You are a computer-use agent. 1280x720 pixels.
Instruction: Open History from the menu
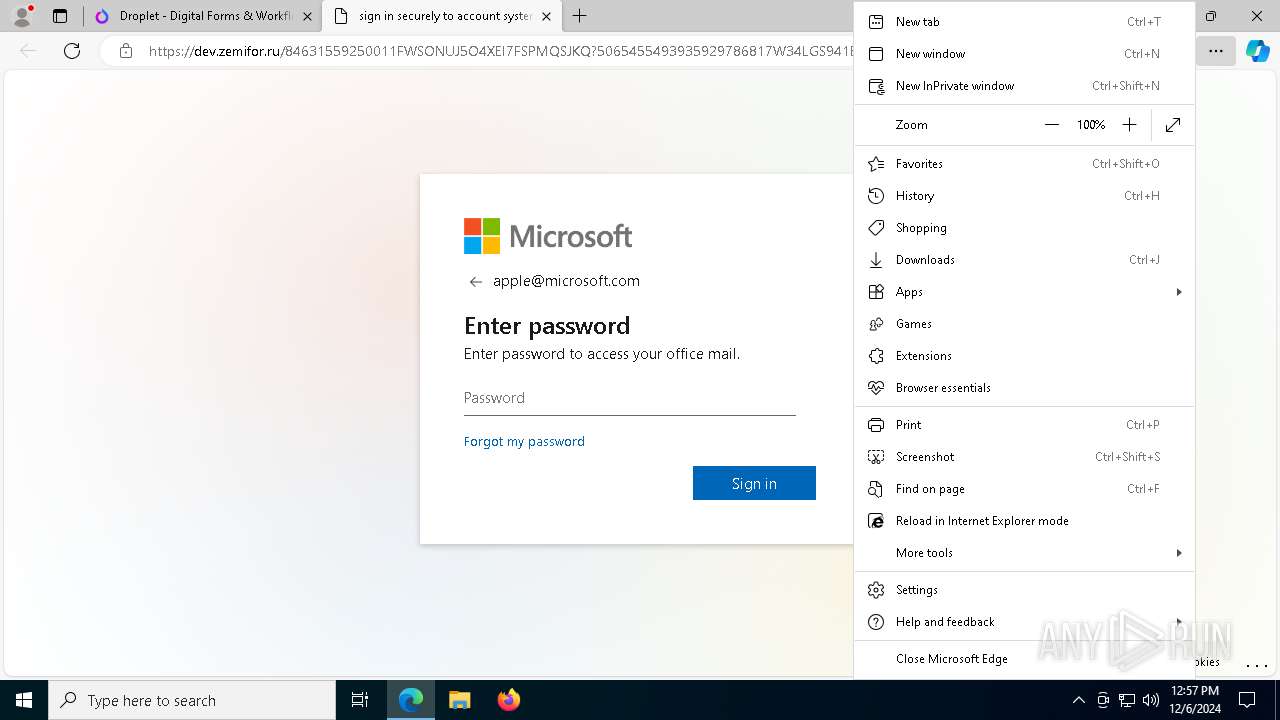(x=1024, y=196)
